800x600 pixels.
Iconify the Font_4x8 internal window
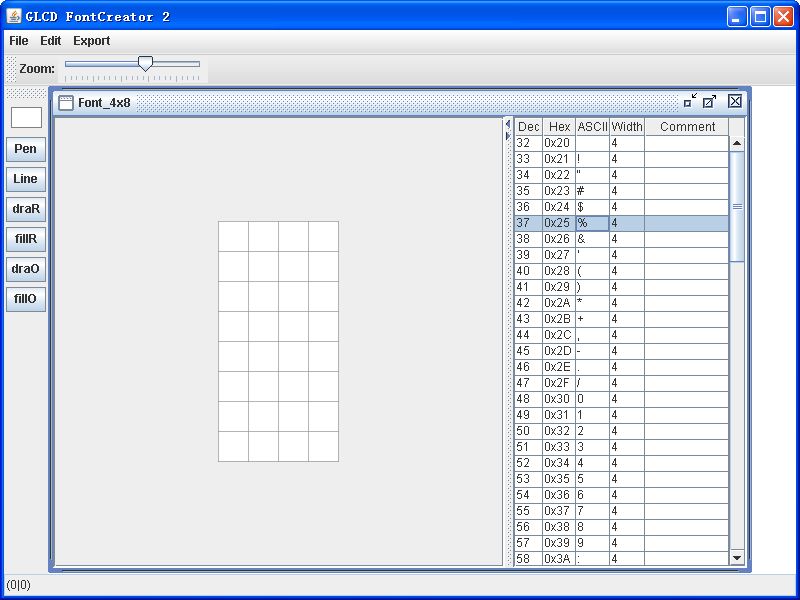pyautogui.click(x=690, y=101)
